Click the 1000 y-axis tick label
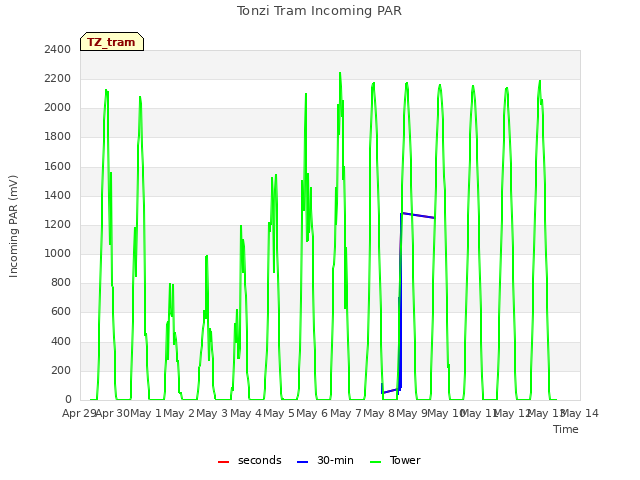640x480 pixels. pos(58,253)
